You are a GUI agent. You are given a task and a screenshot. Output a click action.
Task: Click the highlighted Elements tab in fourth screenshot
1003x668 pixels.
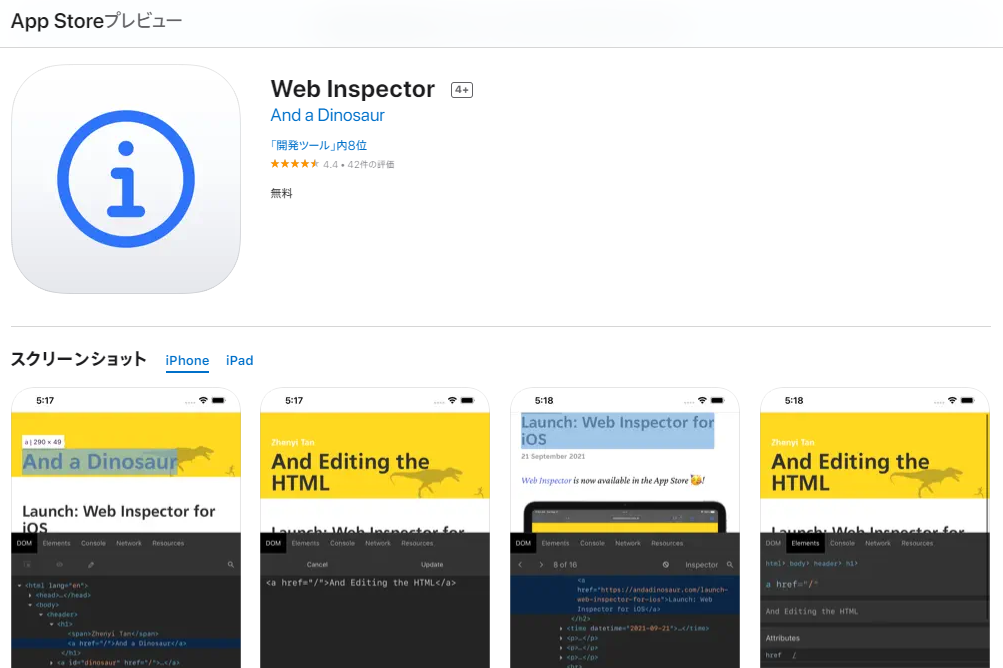tap(805, 543)
